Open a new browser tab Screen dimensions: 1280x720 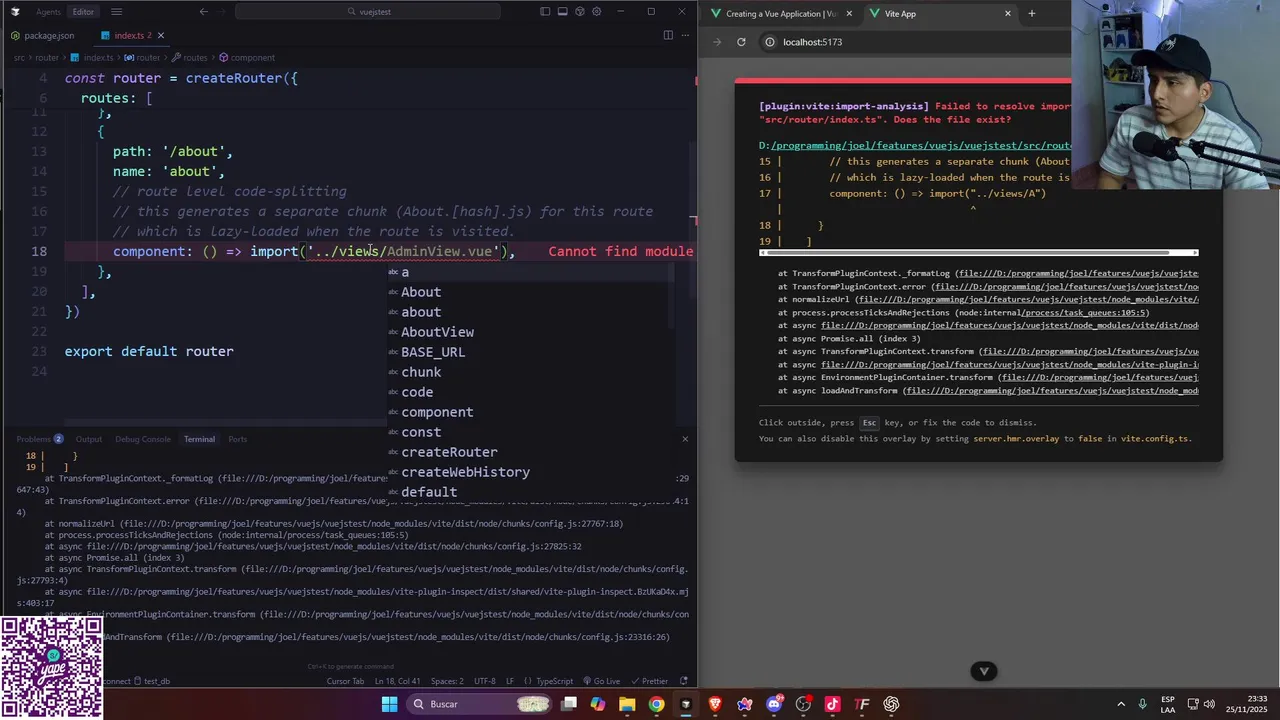click(1032, 14)
